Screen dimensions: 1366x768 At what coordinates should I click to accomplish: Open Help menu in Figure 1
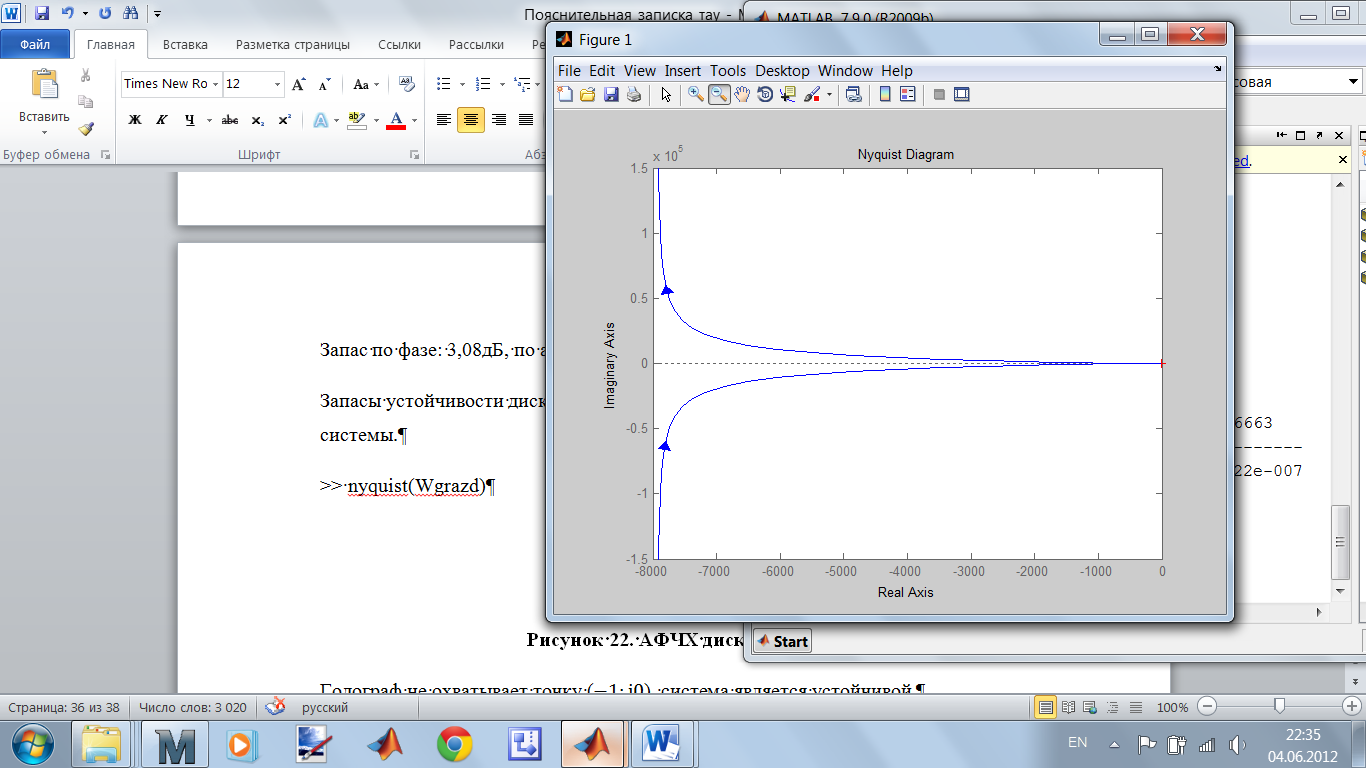pos(897,71)
